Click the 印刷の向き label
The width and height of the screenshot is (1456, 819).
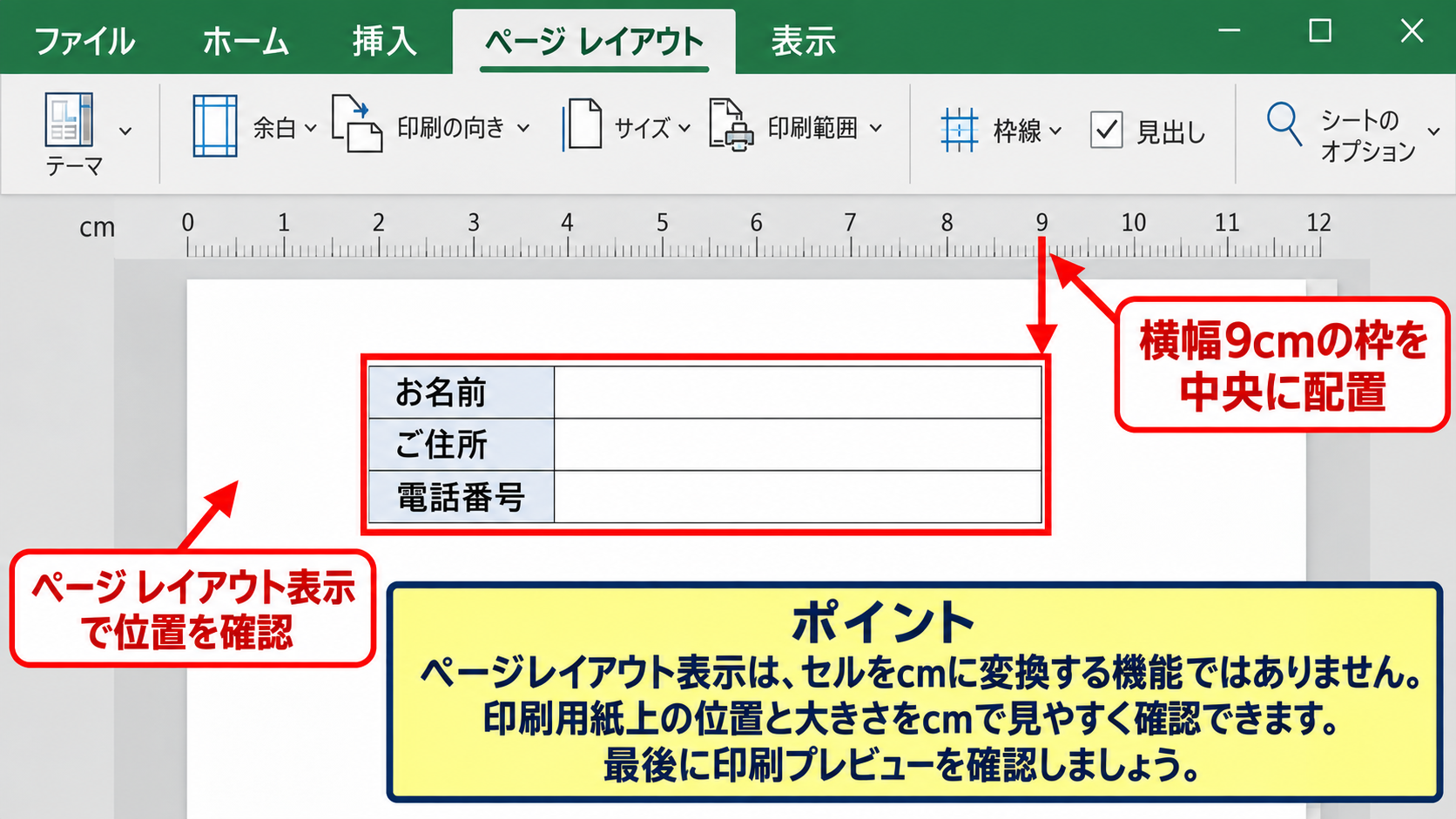pyautogui.click(x=451, y=128)
